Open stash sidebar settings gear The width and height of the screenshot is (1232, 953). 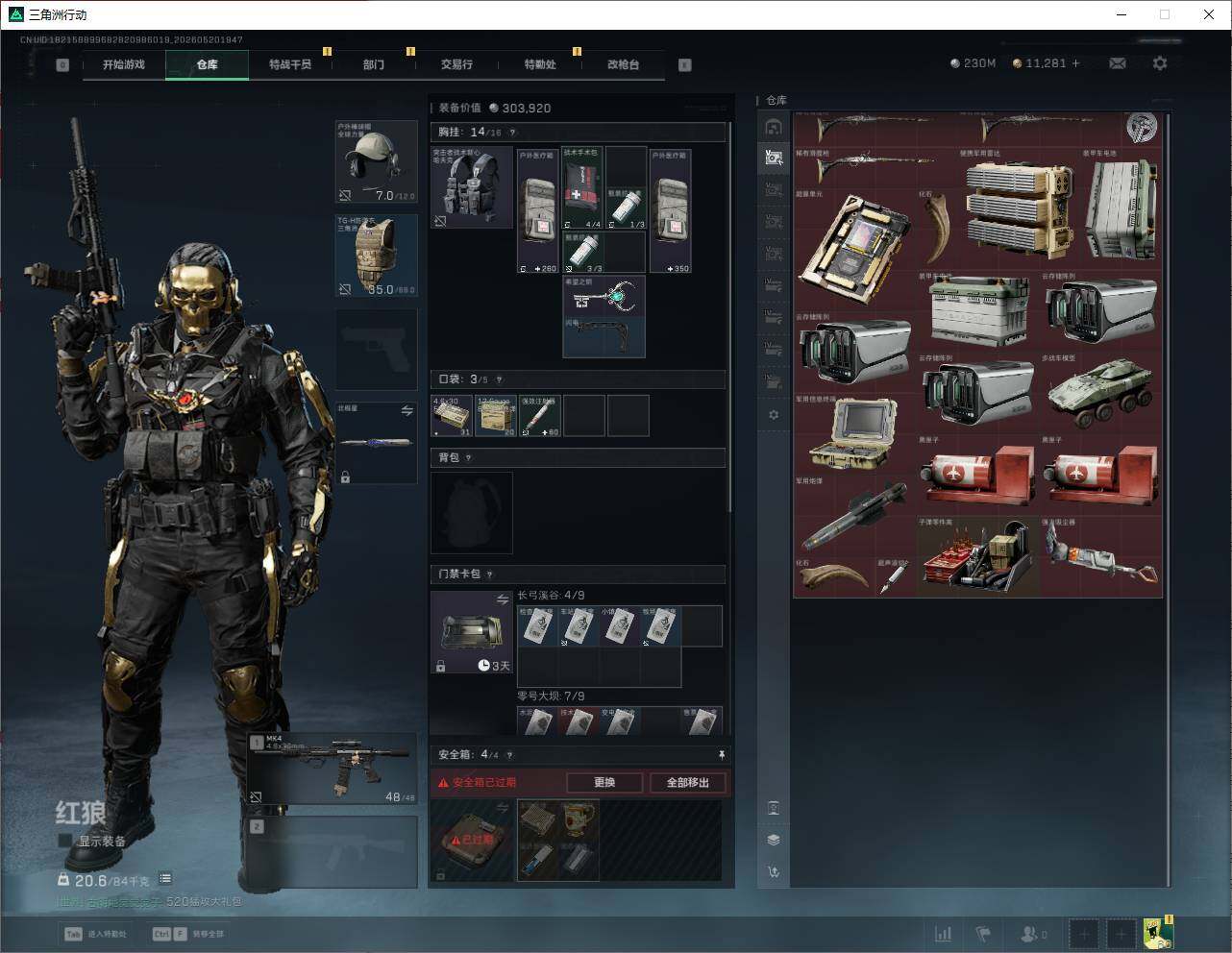pyautogui.click(x=774, y=415)
